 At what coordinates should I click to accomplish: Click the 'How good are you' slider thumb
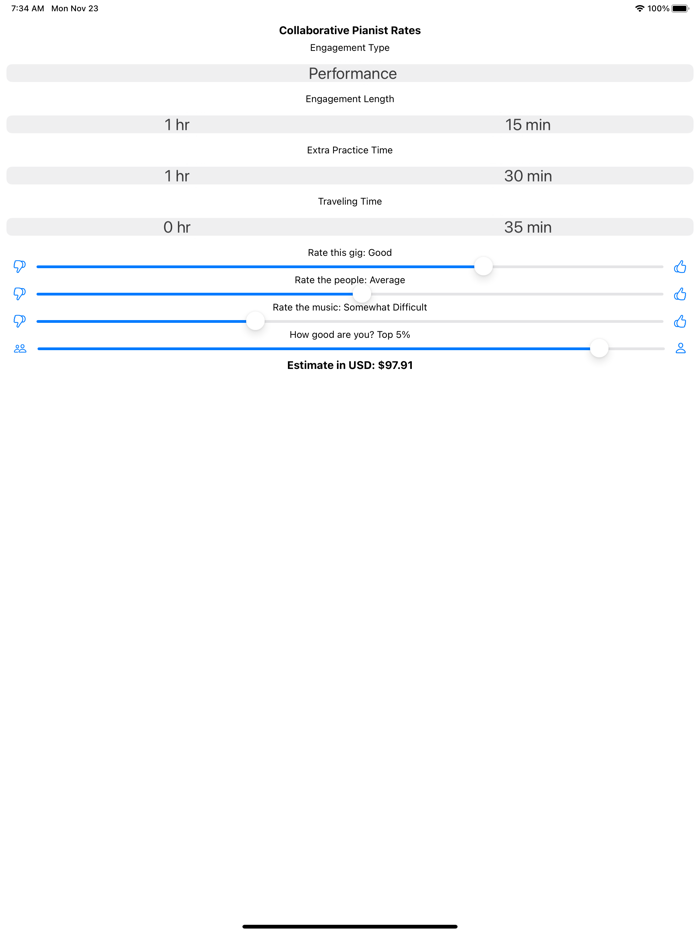click(599, 349)
